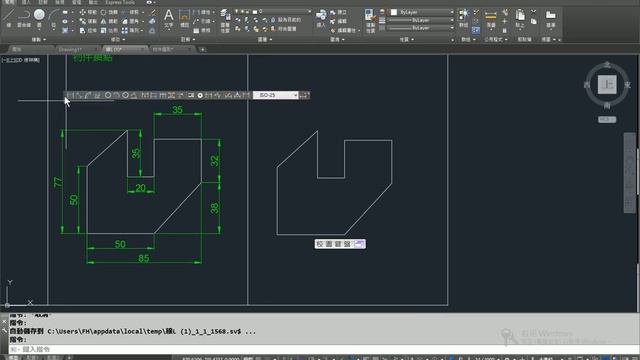Click Create (建立) block button
This screenshot has height=360, width=640.
pos(339,12)
